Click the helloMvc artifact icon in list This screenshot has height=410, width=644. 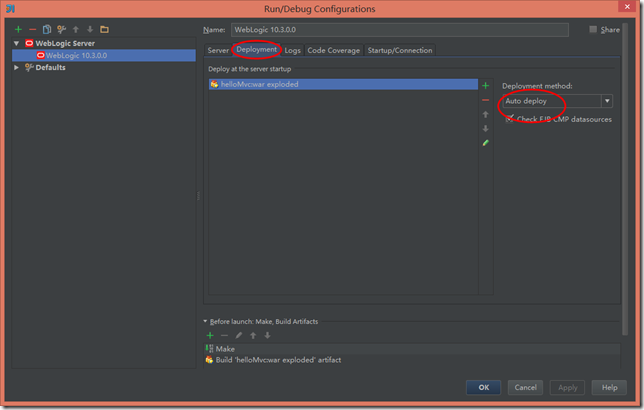214,84
